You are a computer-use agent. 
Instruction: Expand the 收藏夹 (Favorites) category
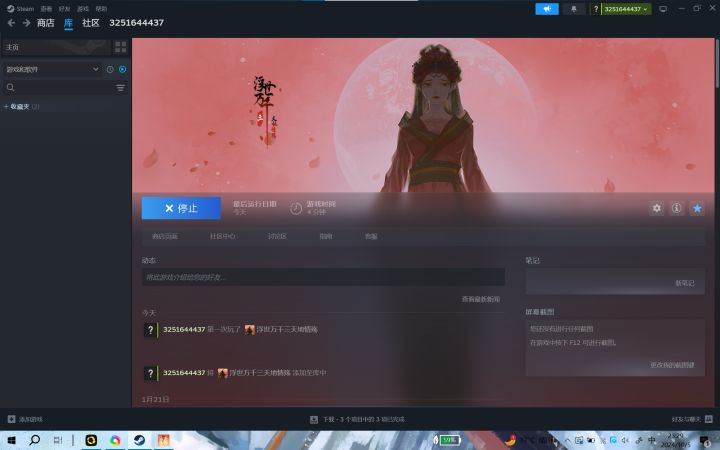coord(21,107)
